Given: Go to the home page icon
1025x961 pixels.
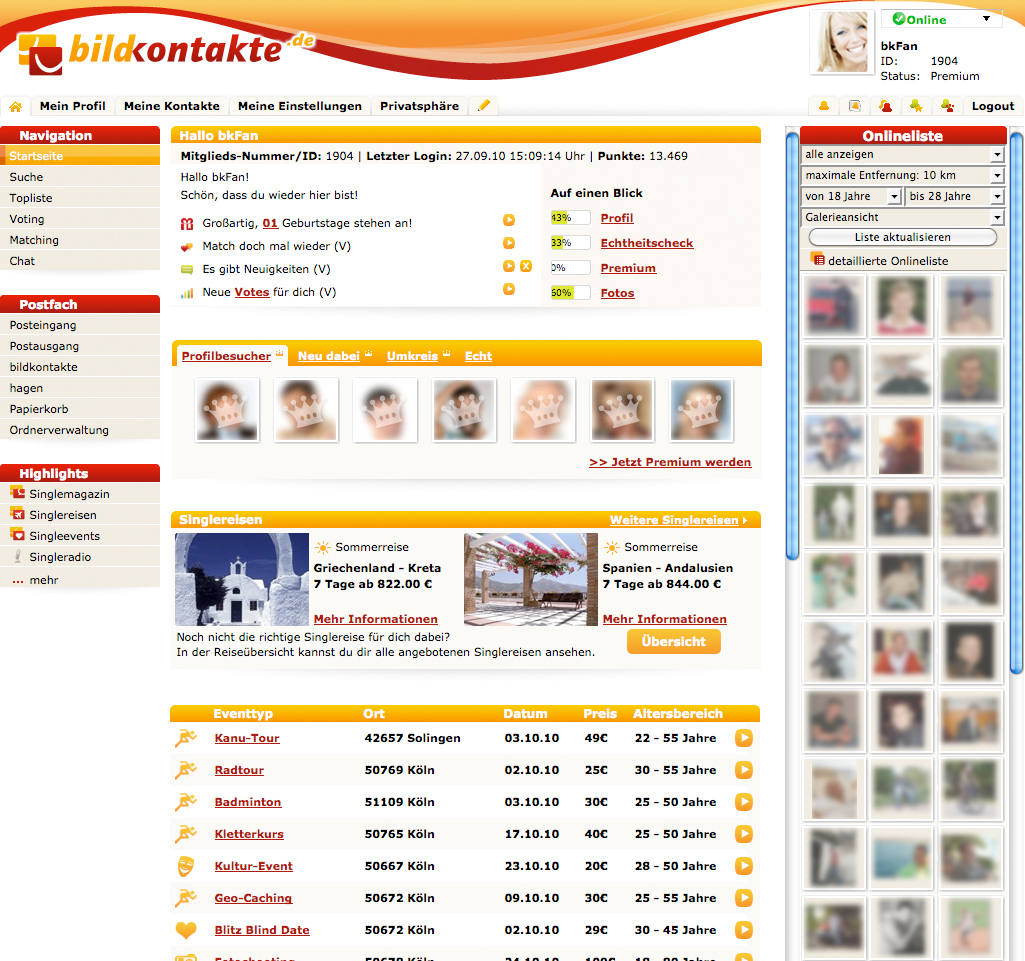Looking at the screenshot, I should coord(16,106).
